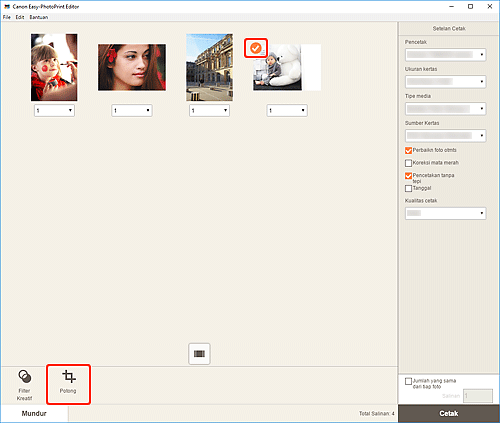Select the building photo thumbnail

point(210,67)
